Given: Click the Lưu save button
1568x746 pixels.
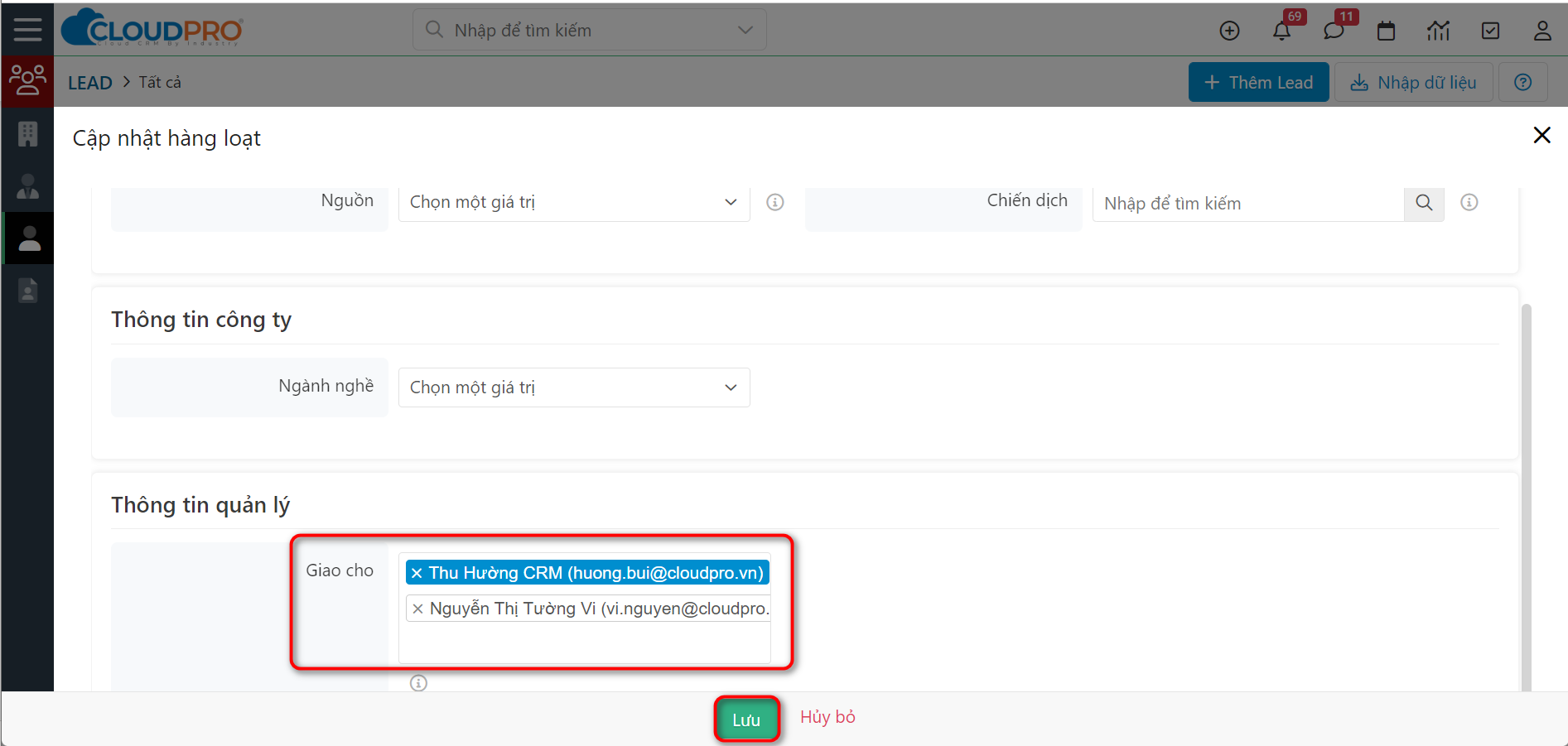Looking at the screenshot, I should click(746, 720).
